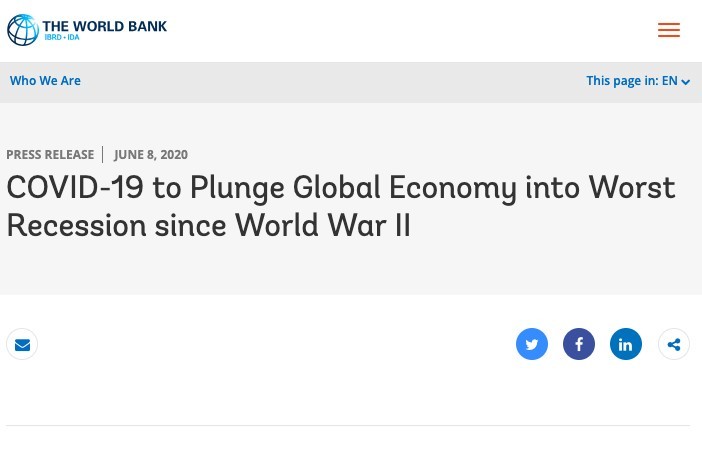Share the article on Facebook
Viewport: 702px width, 452px height.
579,344
